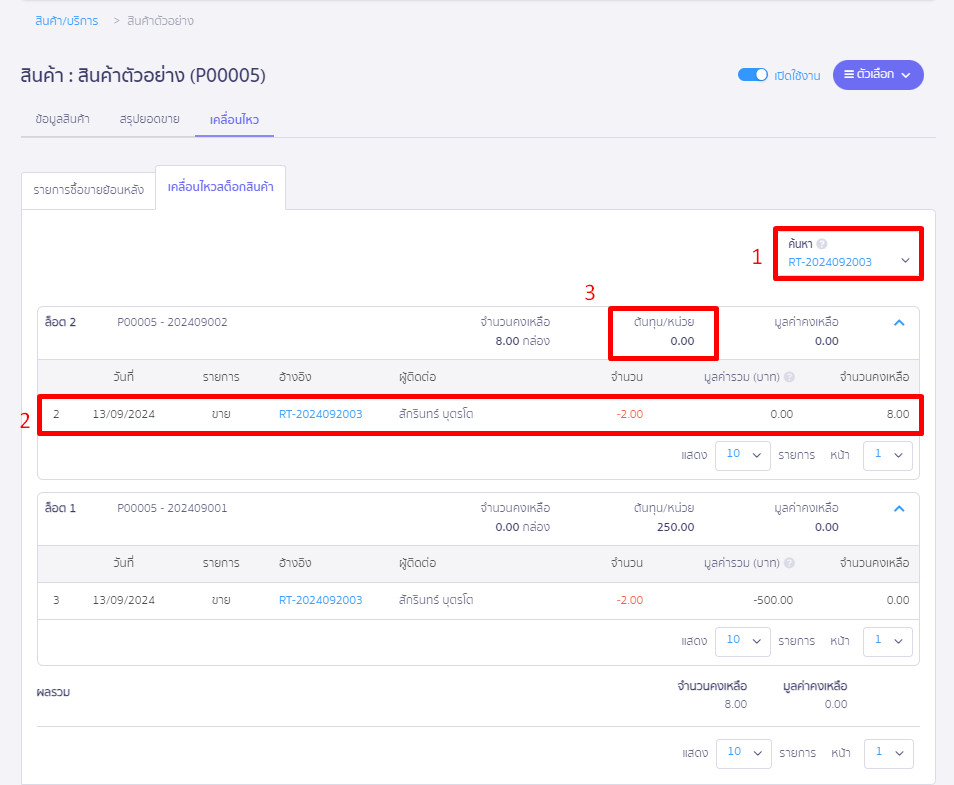954x785 pixels.
Task: Open rows-per-page dropdown in ล็อต 2
Action: [743, 455]
